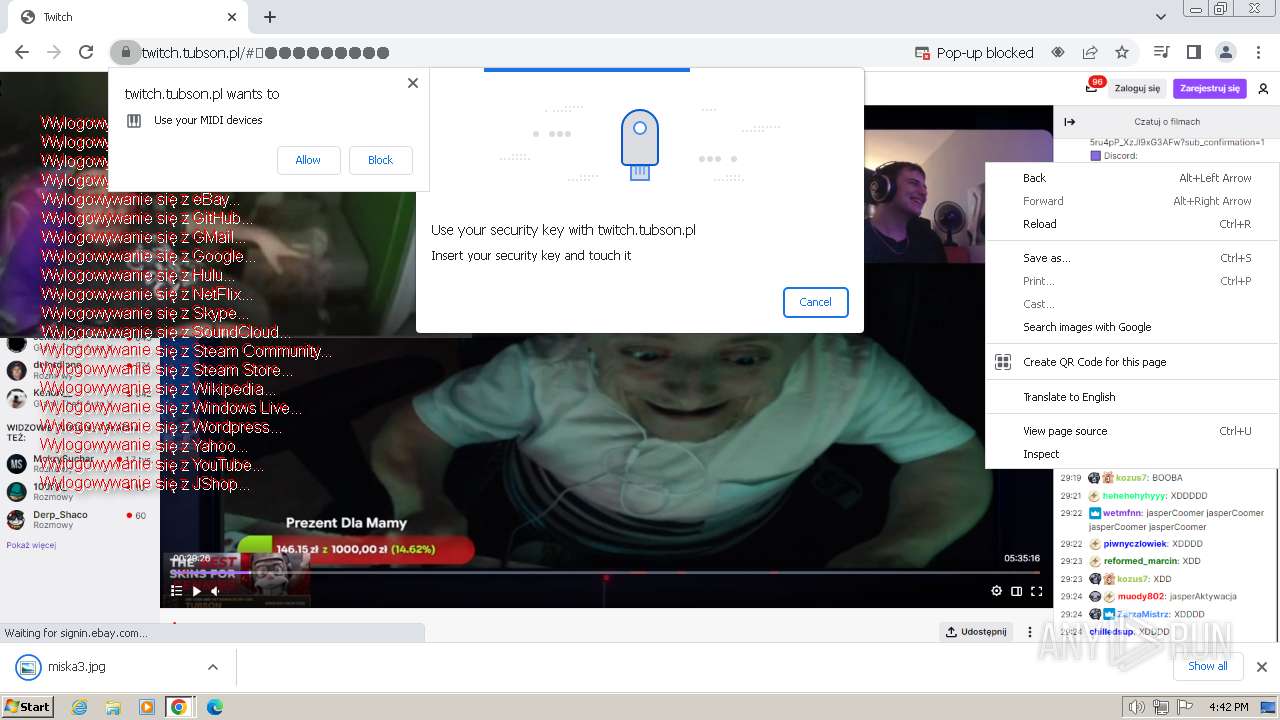Image resolution: width=1280 pixels, height=720 pixels.
Task: Open the Pop-up blocked notice
Action: coord(974,53)
